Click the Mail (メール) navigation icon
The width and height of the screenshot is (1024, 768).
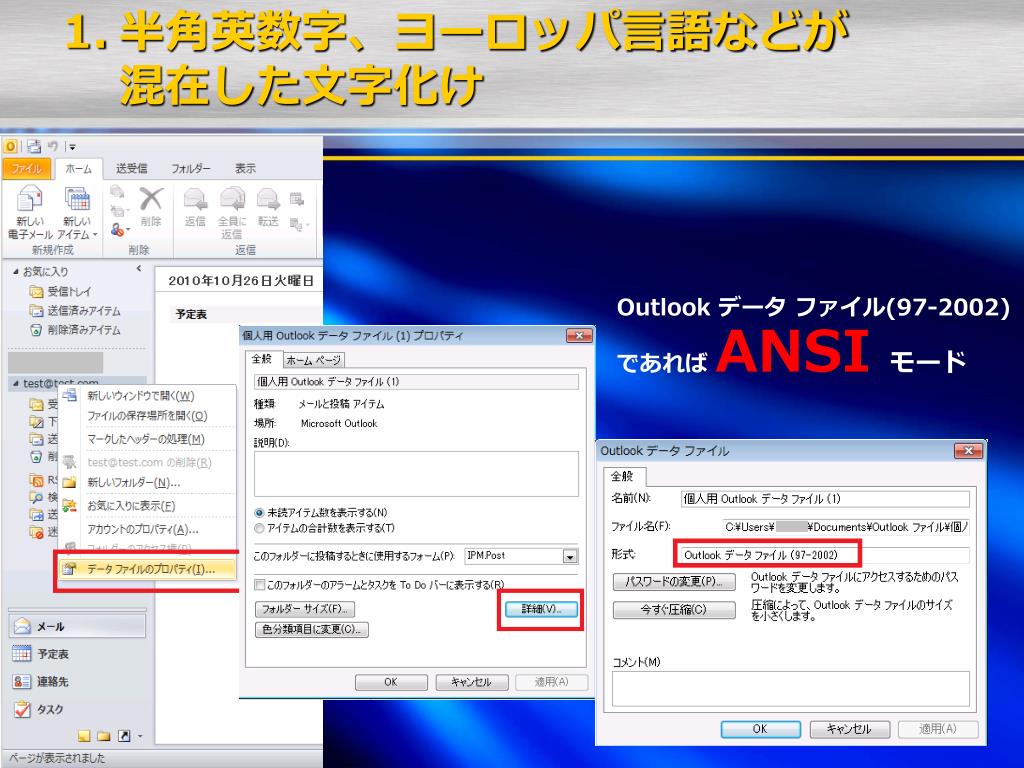coord(22,626)
